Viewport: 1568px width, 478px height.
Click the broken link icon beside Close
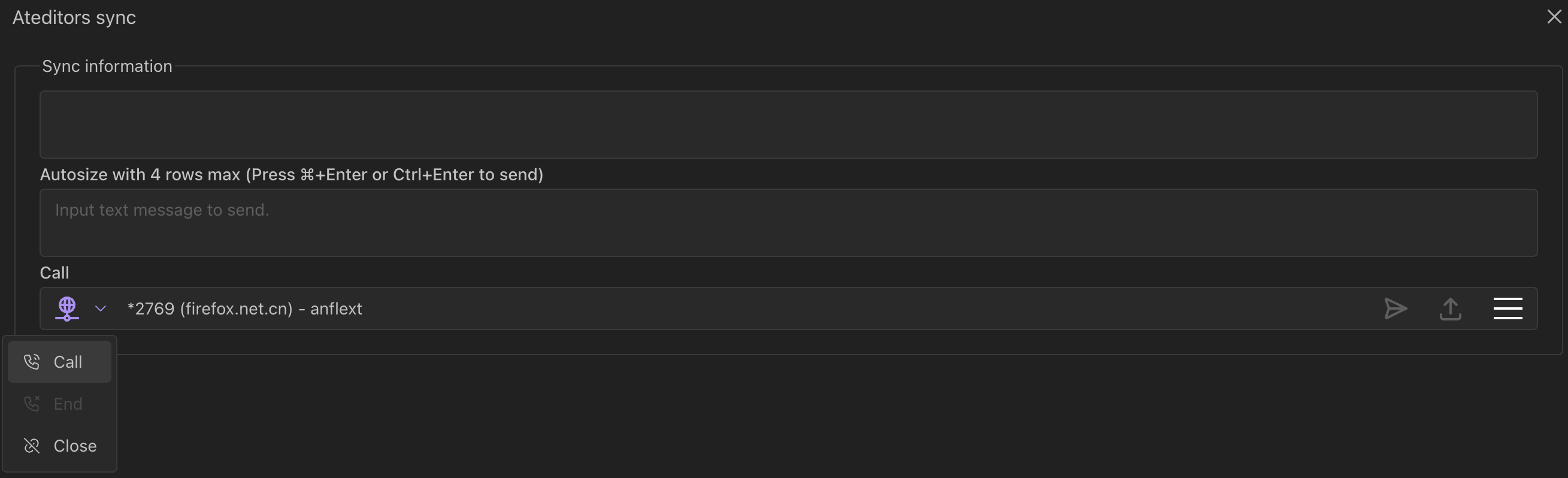[32, 446]
